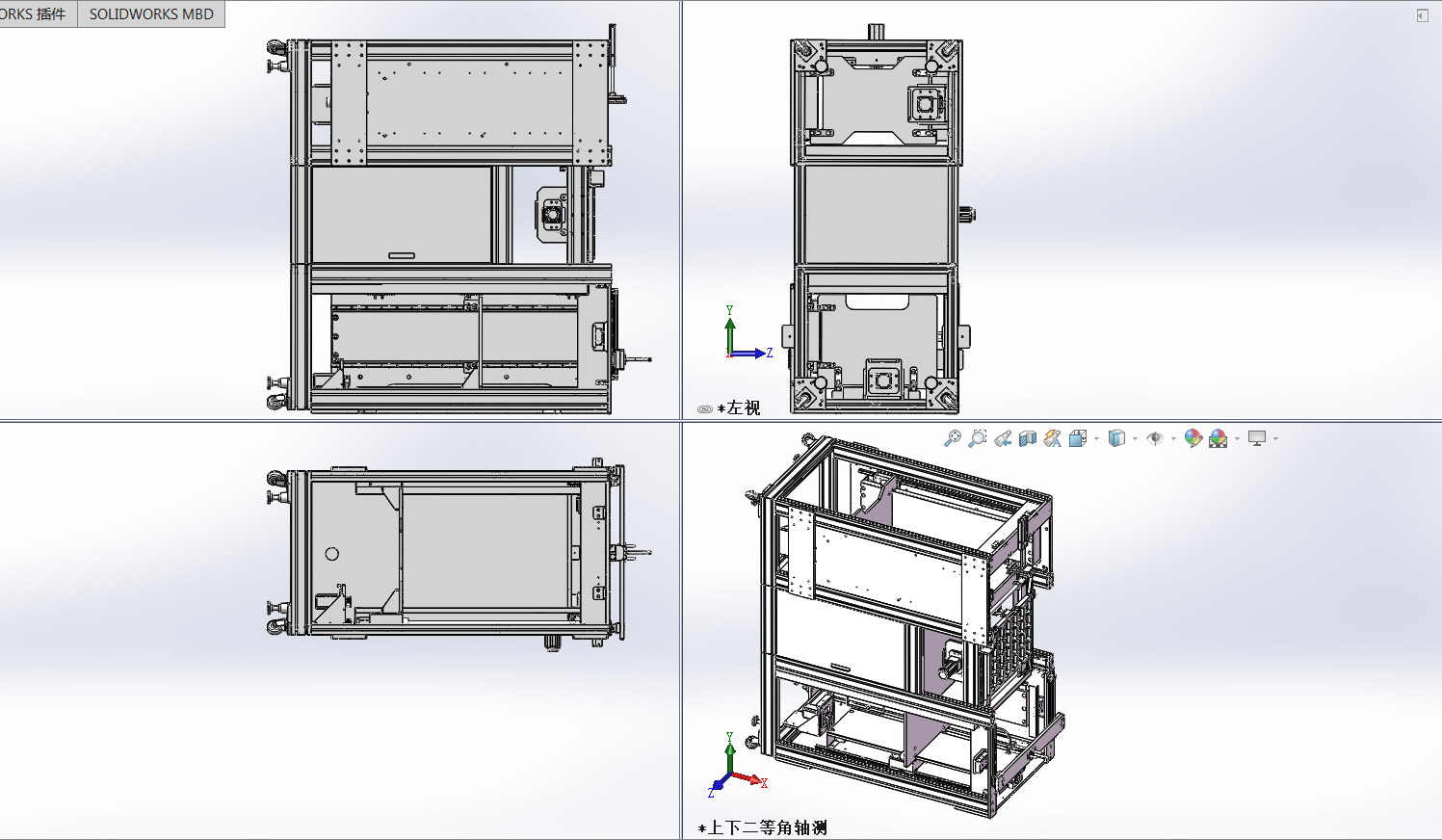Click the *左视 view label

pyautogui.click(x=739, y=408)
